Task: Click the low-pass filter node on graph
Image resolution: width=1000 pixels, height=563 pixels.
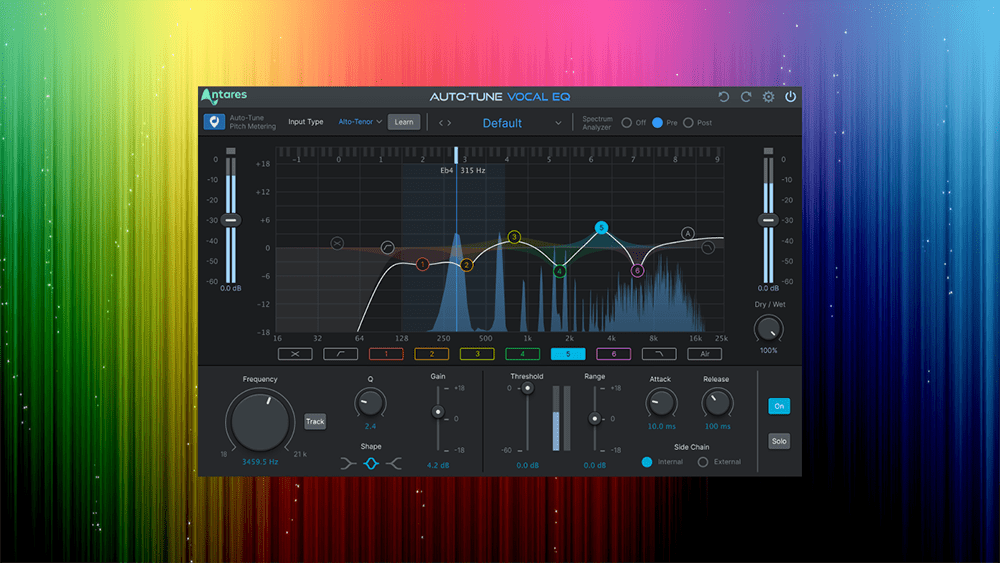Action: pyautogui.click(x=708, y=247)
